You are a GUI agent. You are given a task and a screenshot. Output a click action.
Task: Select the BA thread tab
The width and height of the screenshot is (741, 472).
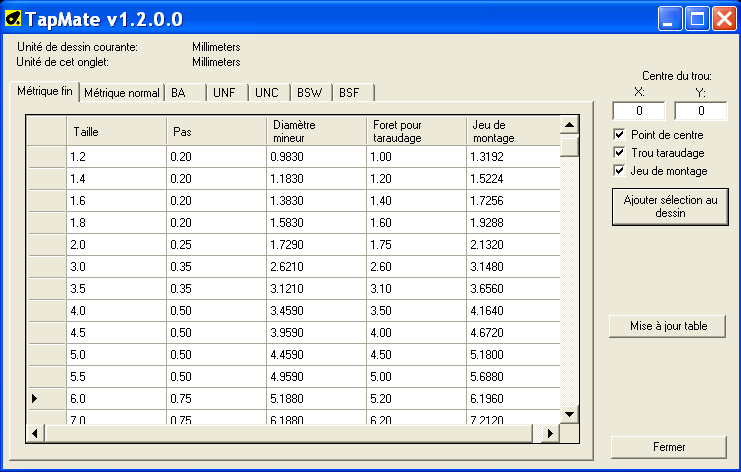[x=186, y=93]
